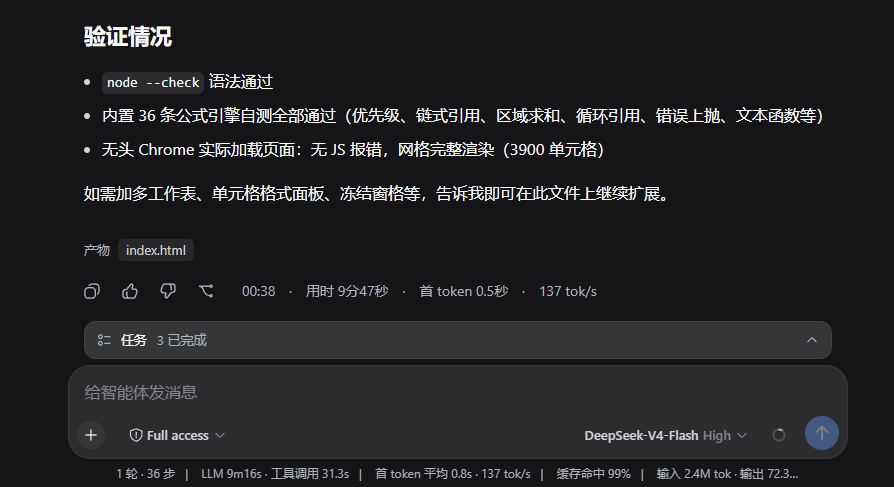Open the DeepSeek-V4-Flash High model selector
This screenshot has width=894, height=487.
(x=665, y=435)
